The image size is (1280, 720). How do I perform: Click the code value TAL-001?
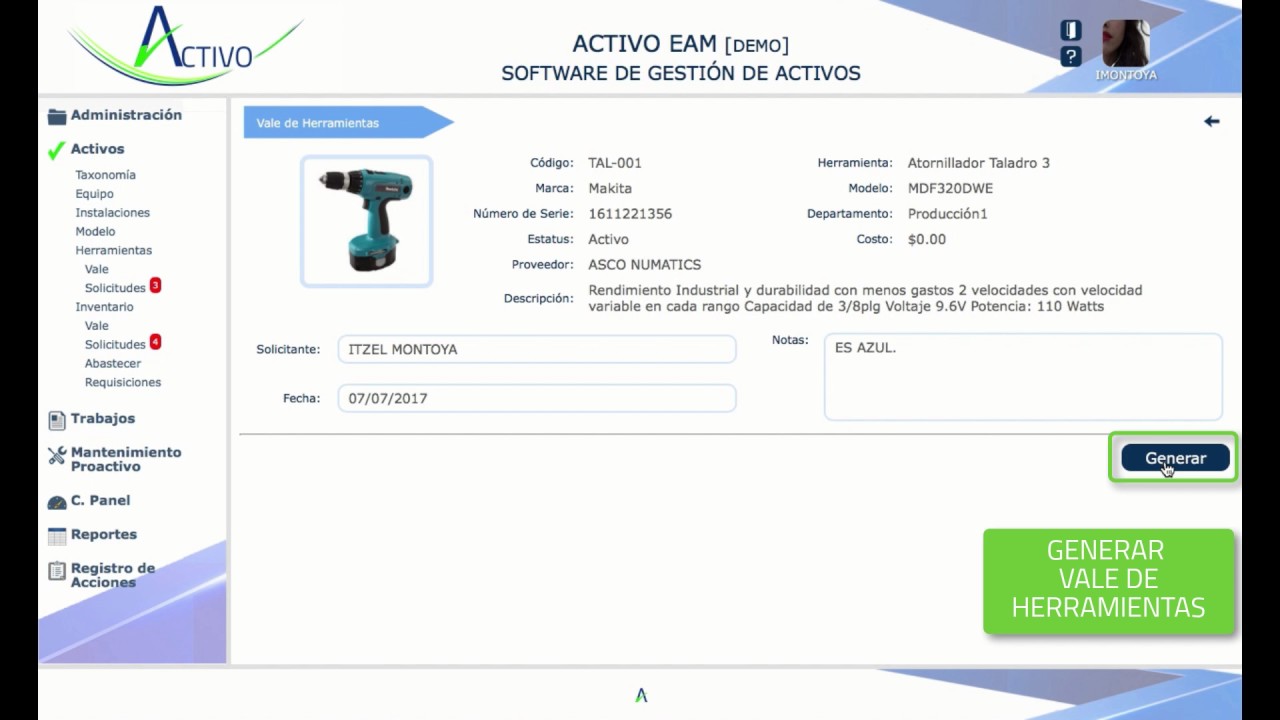coord(615,163)
